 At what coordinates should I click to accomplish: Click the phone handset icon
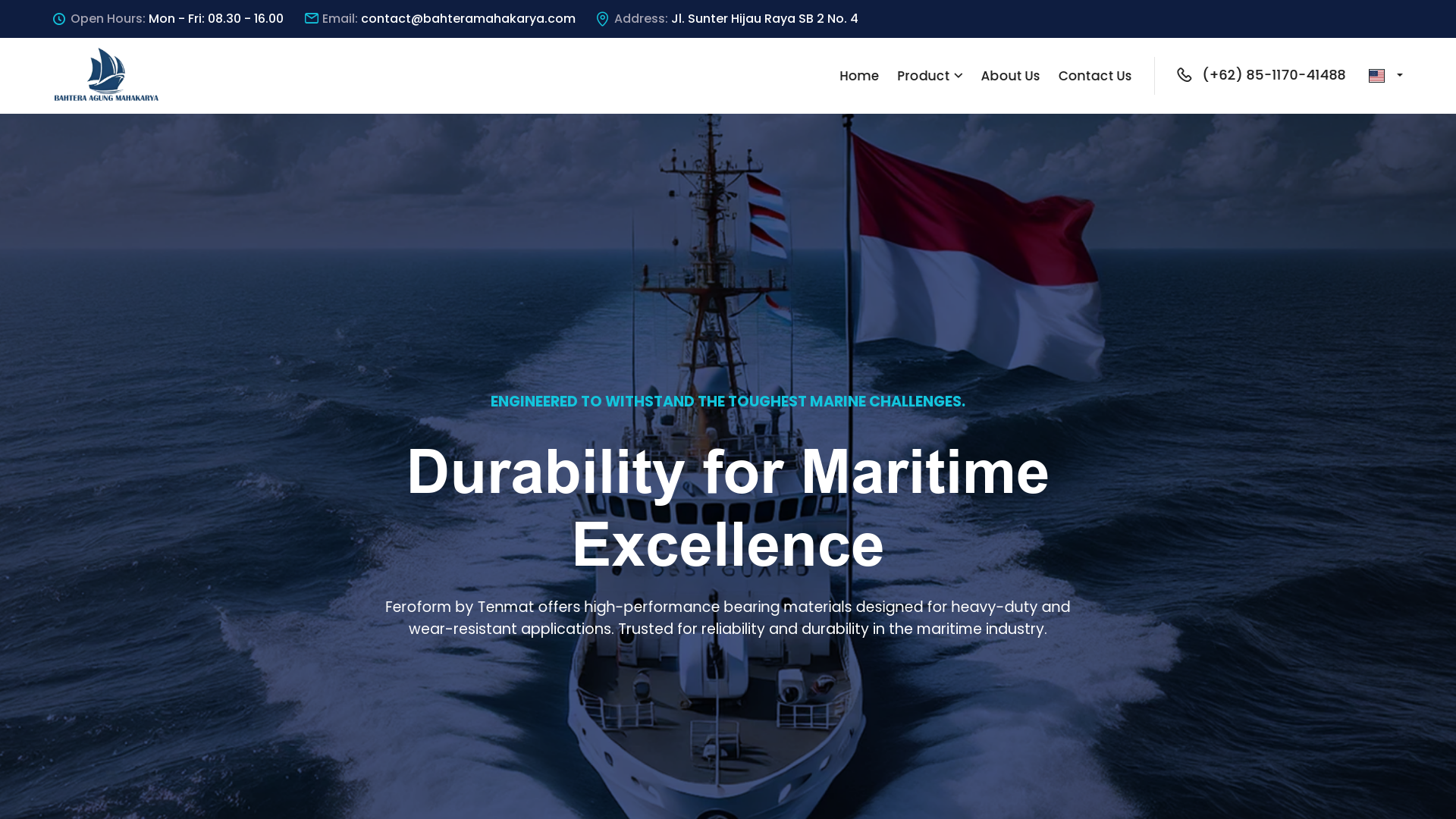(x=1185, y=75)
